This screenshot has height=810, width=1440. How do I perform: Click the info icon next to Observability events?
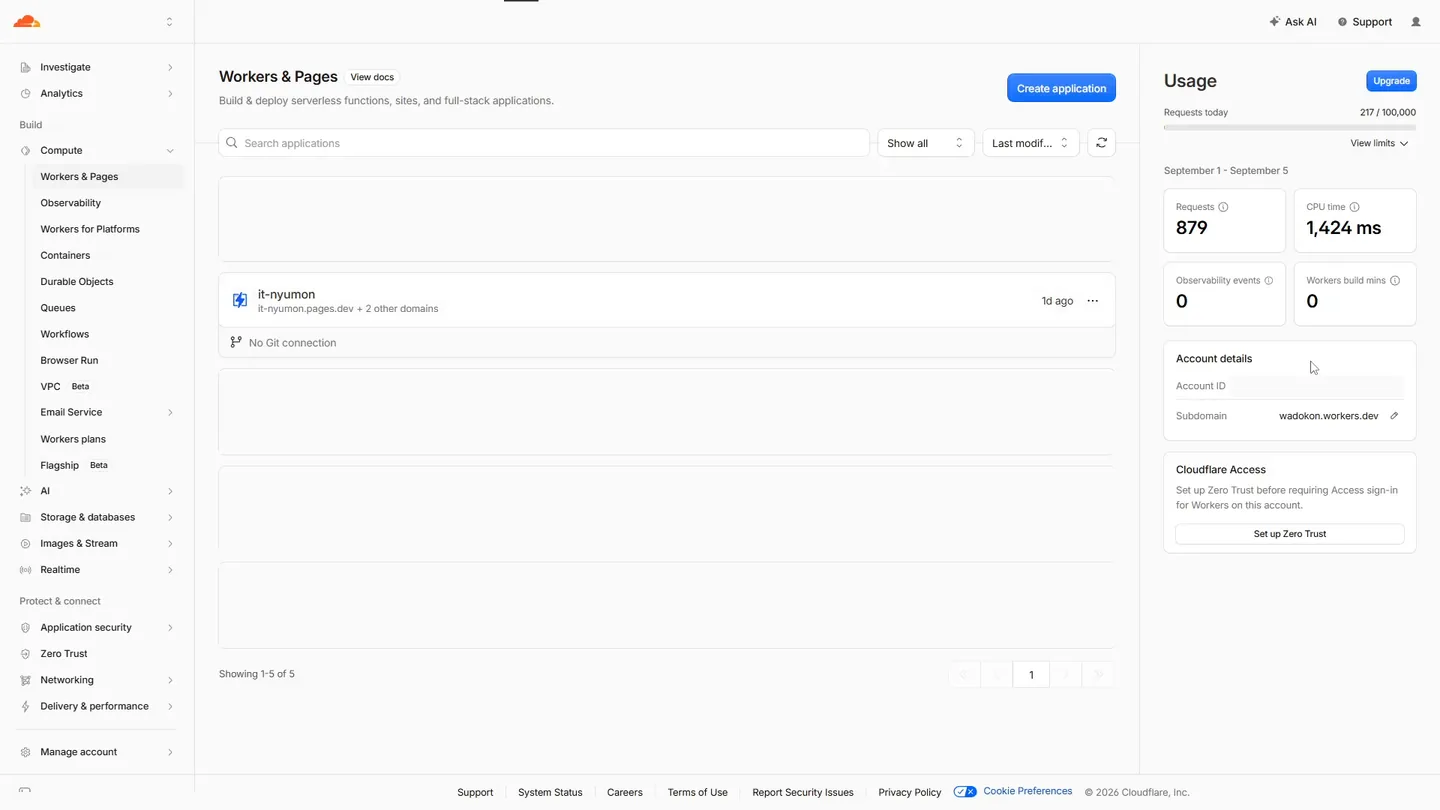pos(1269,281)
